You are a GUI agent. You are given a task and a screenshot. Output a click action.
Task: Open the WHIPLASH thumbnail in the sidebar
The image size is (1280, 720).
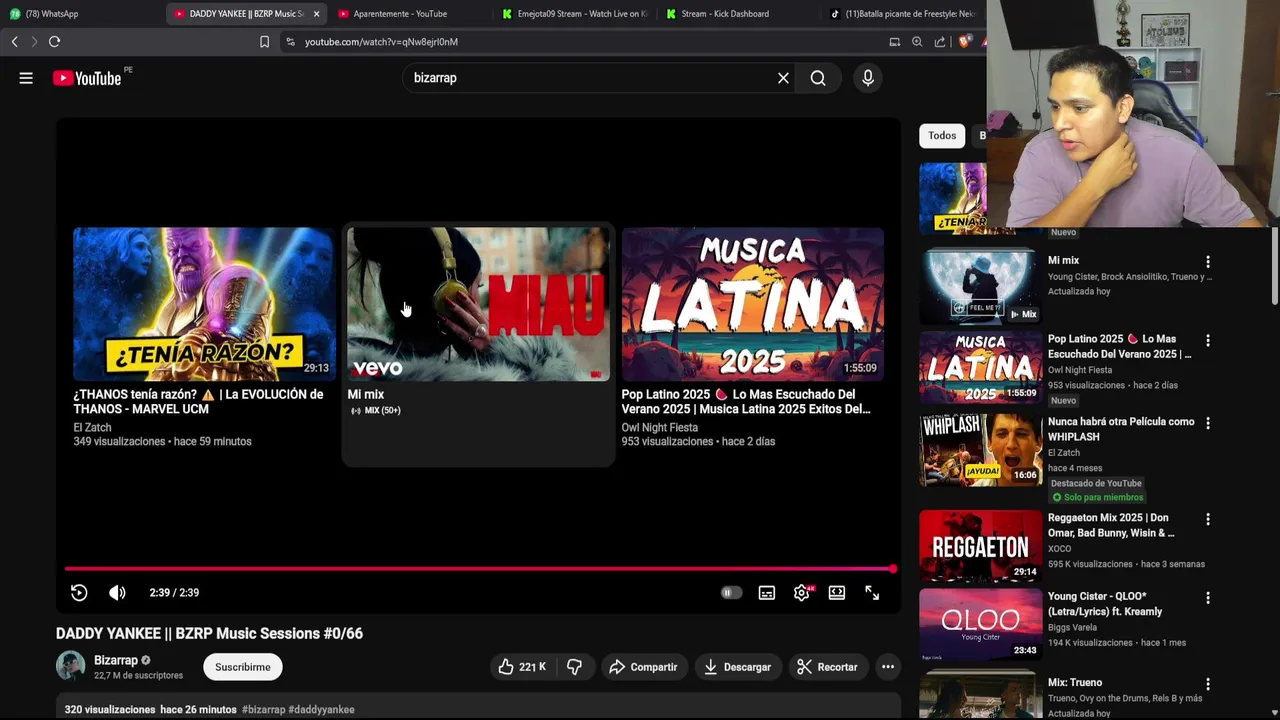pyautogui.click(x=980, y=449)
